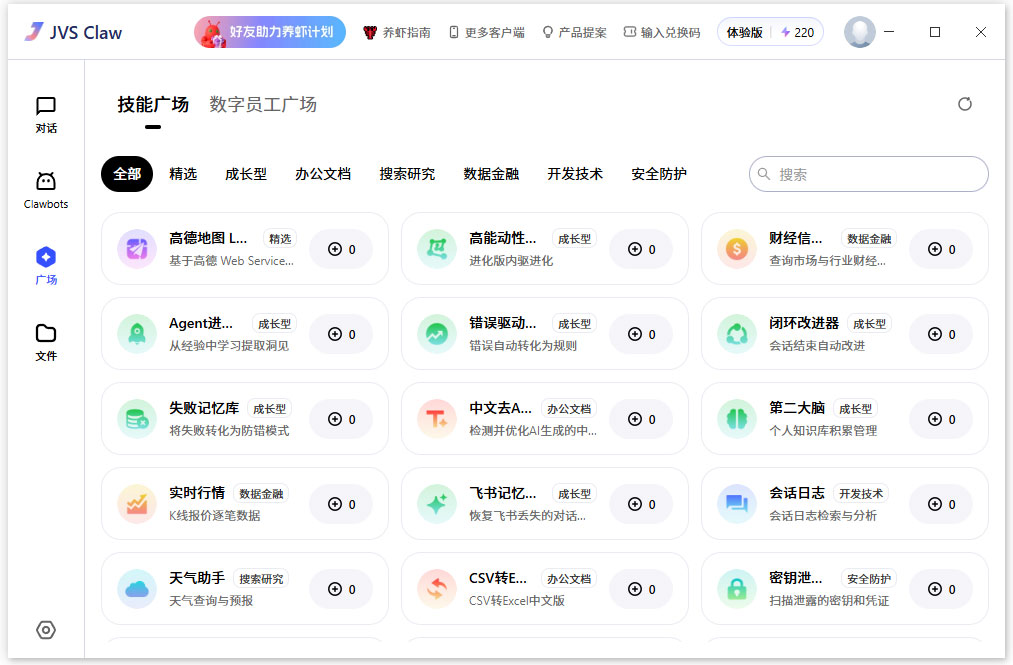Image resolution: width=1013 pixels, height=665 pixels.
Task: Open settings with the gear icon
Action: pyautogui.click(x=45, y=630)
